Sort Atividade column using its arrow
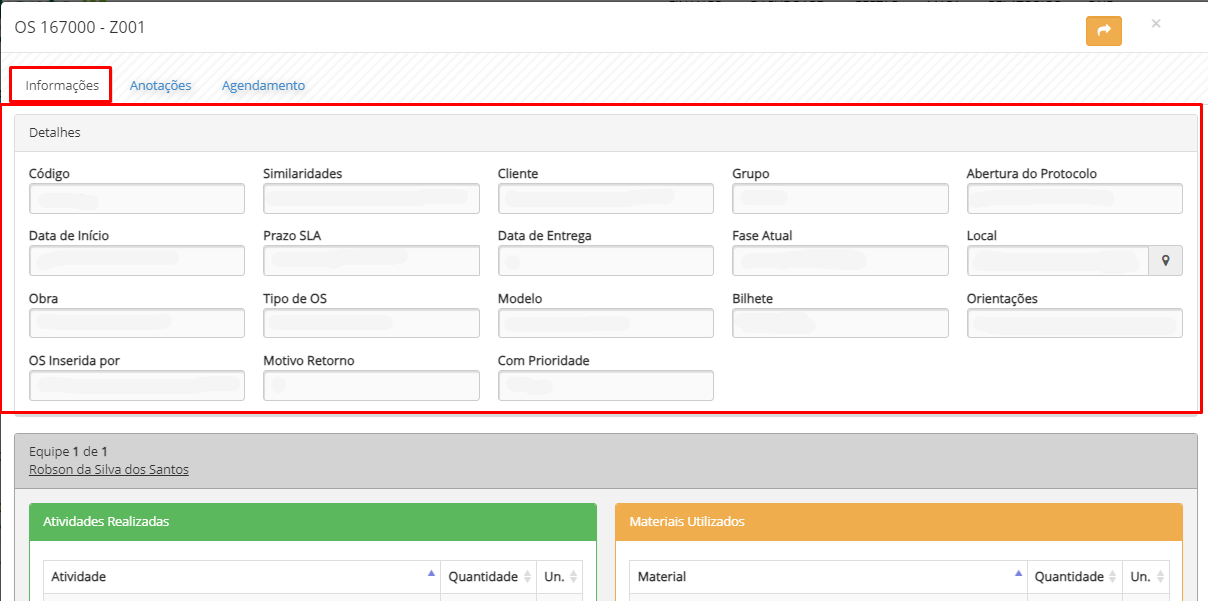 431,575
